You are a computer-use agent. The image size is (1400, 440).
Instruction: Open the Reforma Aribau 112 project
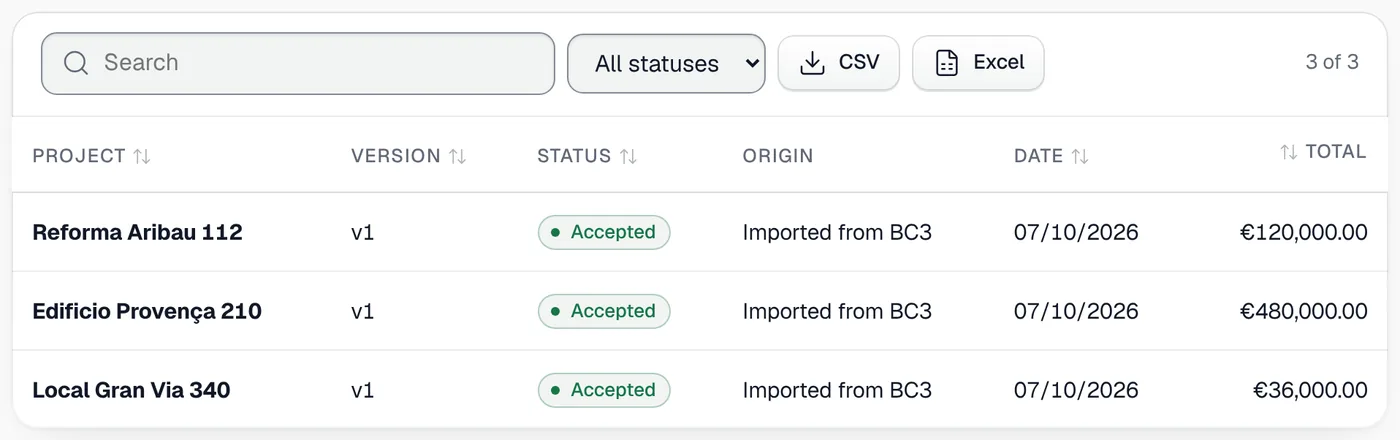coord(138,232)
